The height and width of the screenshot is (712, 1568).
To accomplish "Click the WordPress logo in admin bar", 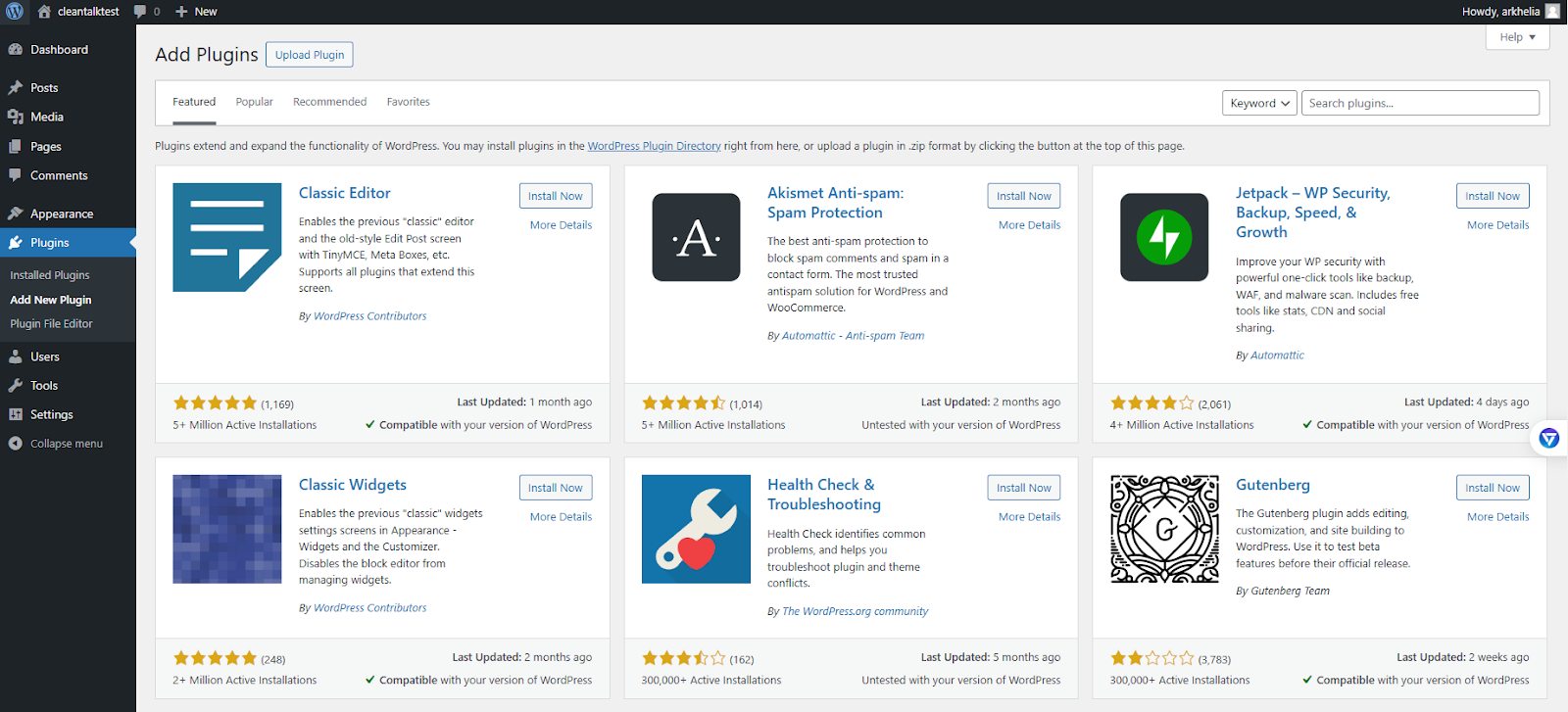I will [15, 12].
